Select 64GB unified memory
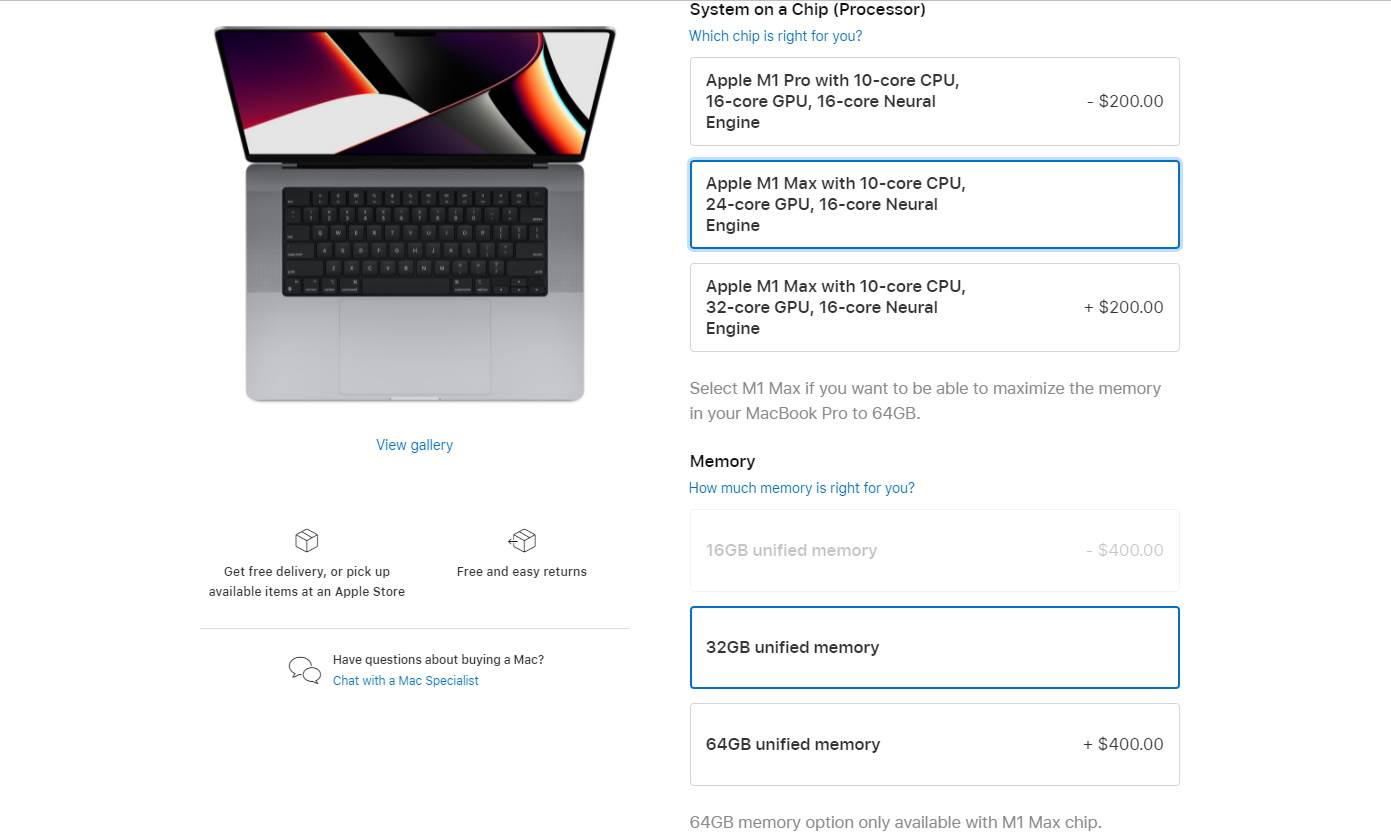The image size is (1391, 840). click(934, 744)
